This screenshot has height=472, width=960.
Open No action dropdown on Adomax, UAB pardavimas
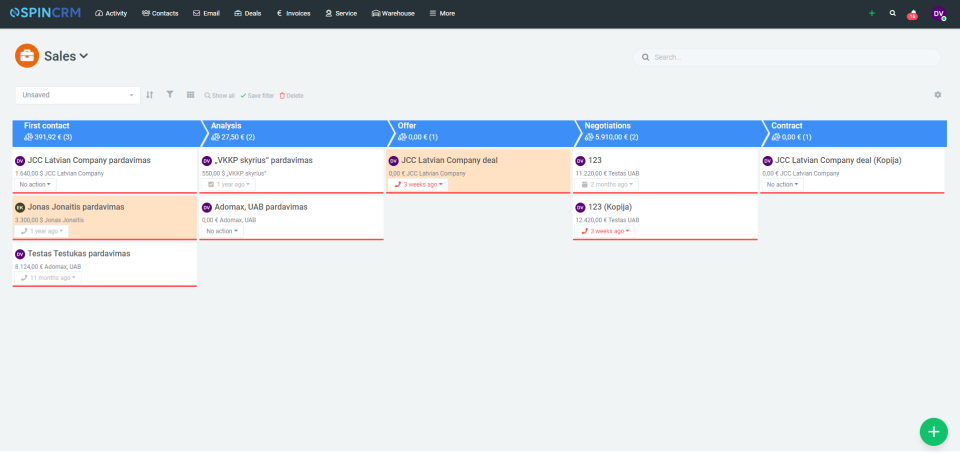coord(222,231)
